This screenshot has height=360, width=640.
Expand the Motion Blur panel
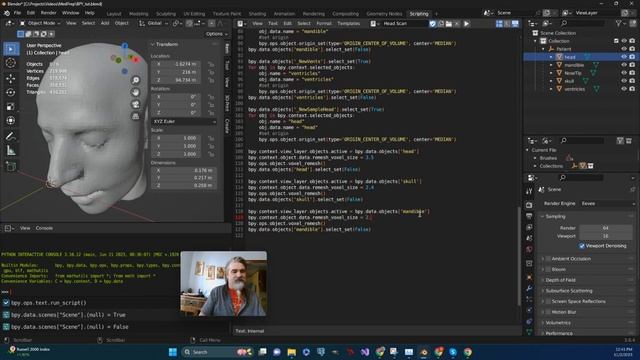[x=542, y=312]
